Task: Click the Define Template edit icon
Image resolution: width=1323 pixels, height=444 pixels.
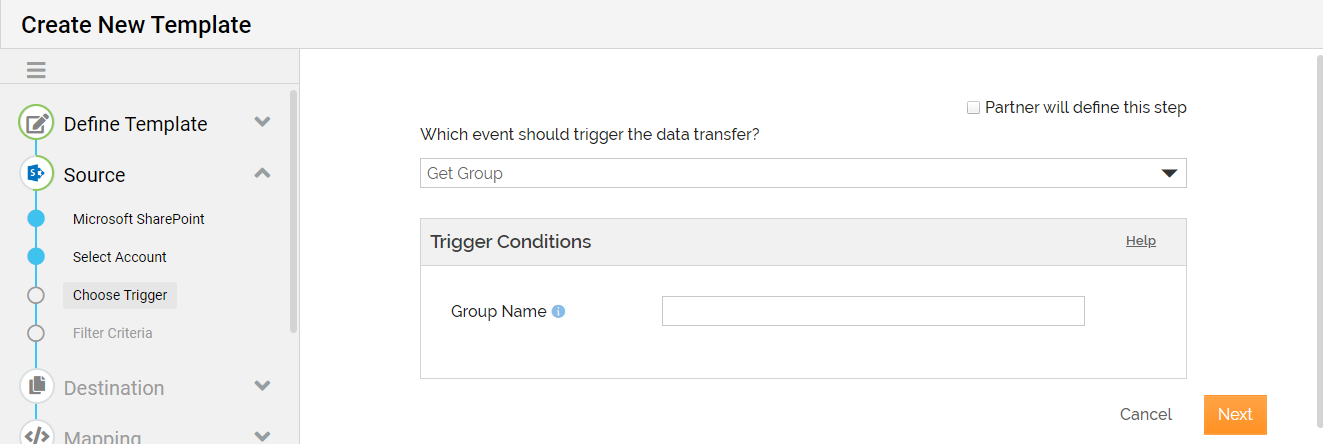Action: [x=36, y=123]
